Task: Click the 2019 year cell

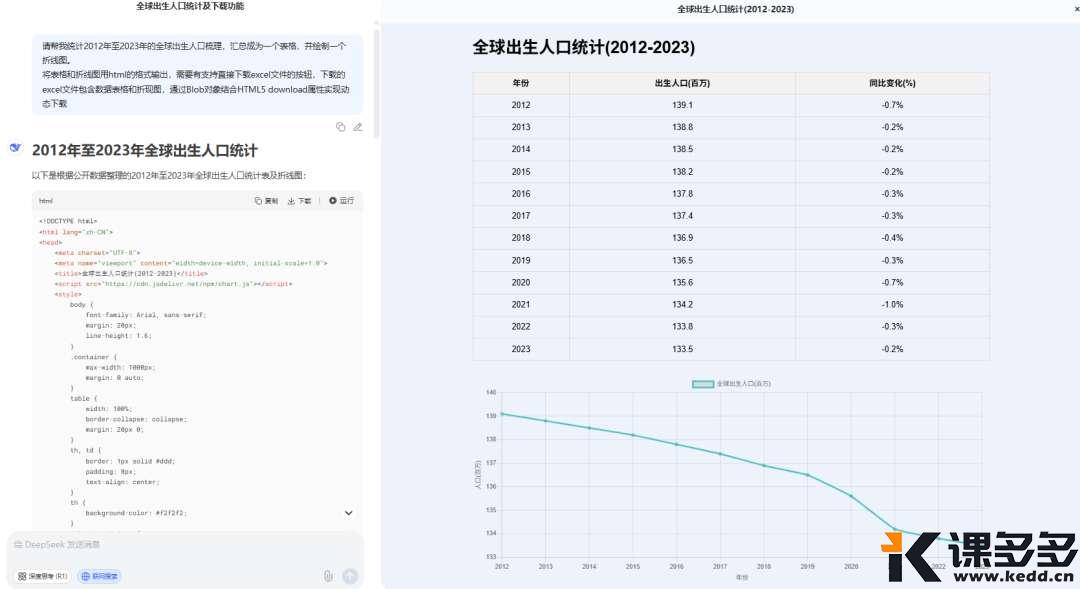Action: [521, 260]
